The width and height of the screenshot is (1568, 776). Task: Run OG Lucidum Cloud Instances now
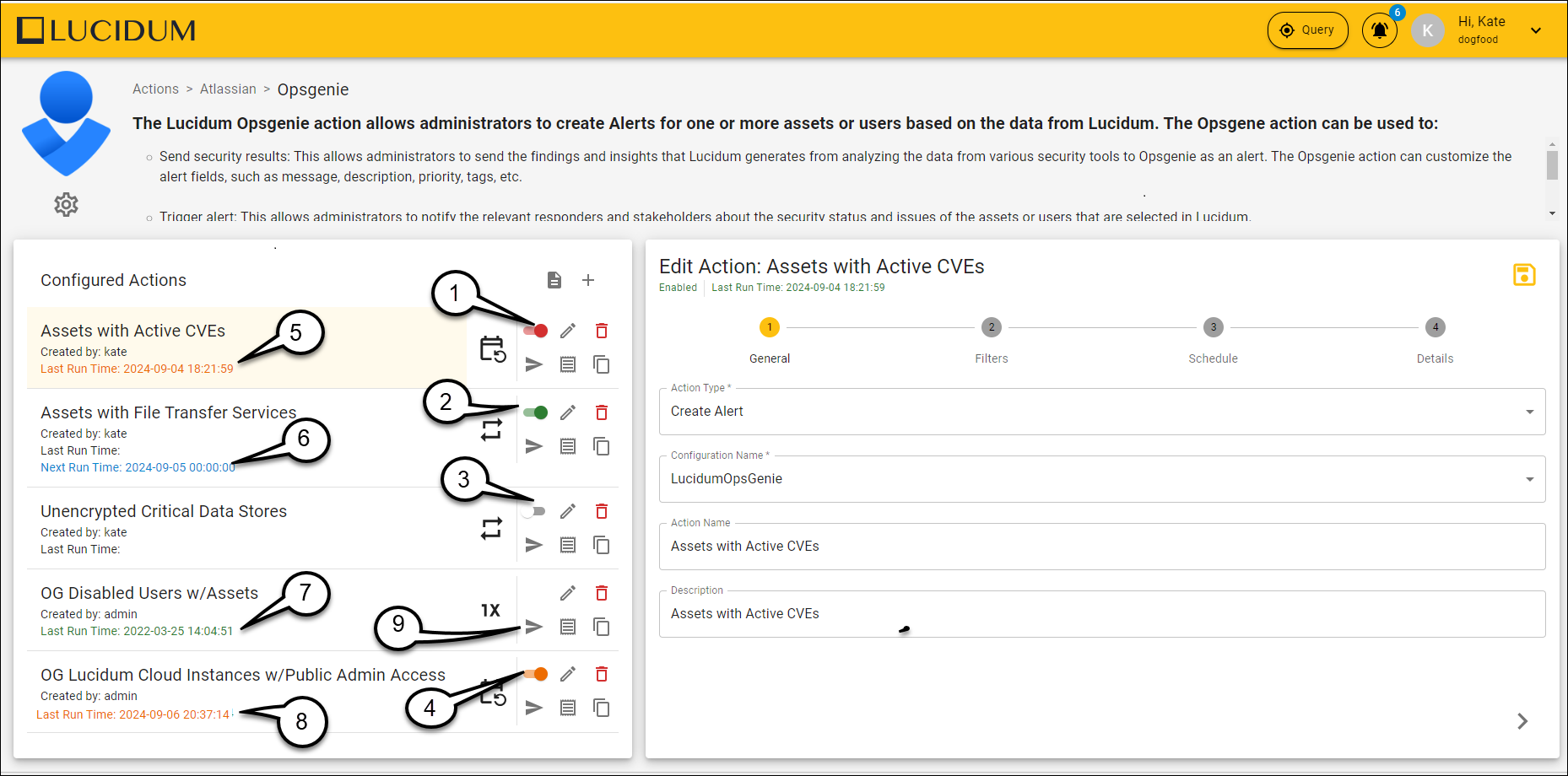(534, 708)
